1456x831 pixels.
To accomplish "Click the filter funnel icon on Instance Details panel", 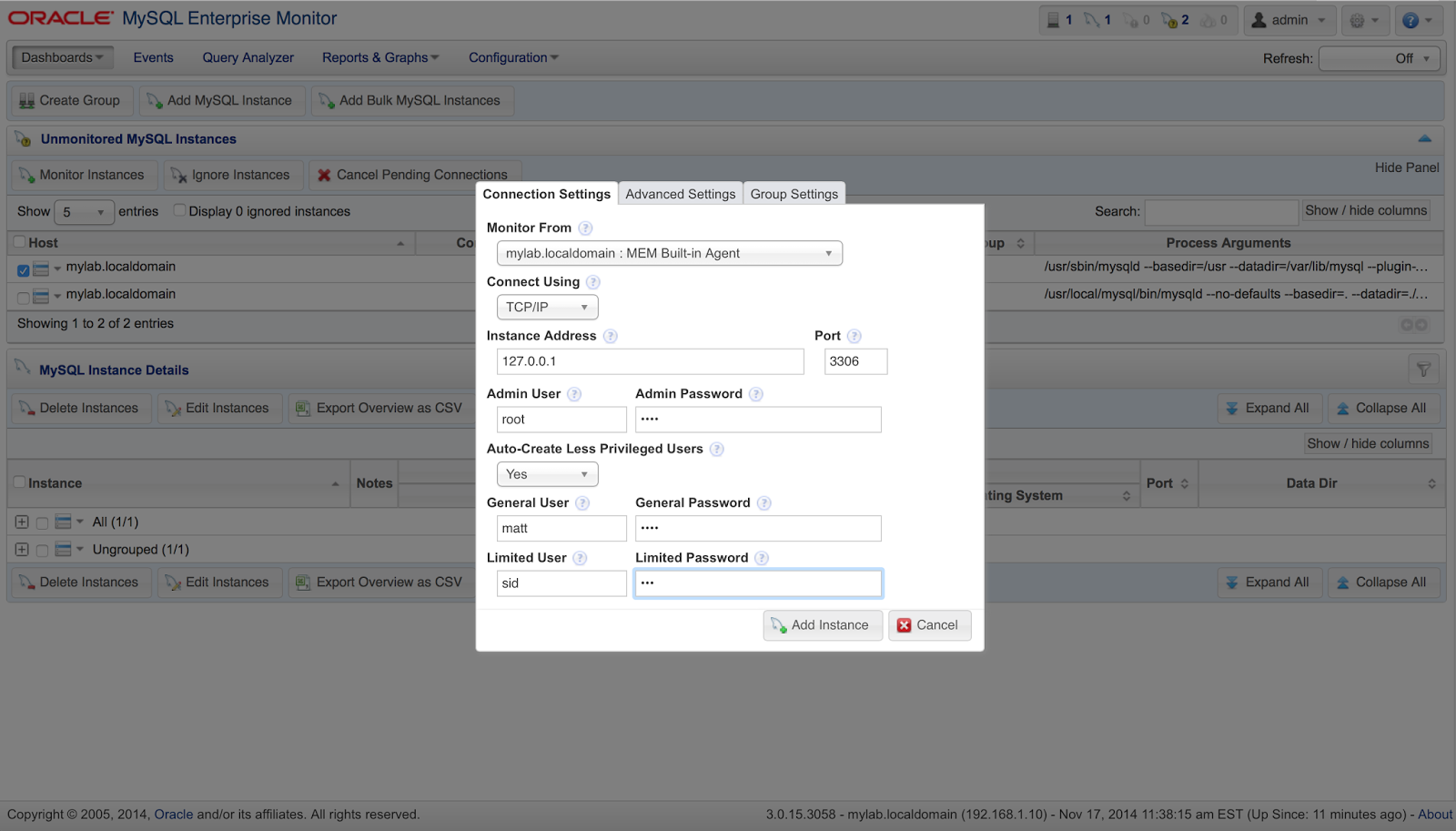I will [x=1423, y=368].
